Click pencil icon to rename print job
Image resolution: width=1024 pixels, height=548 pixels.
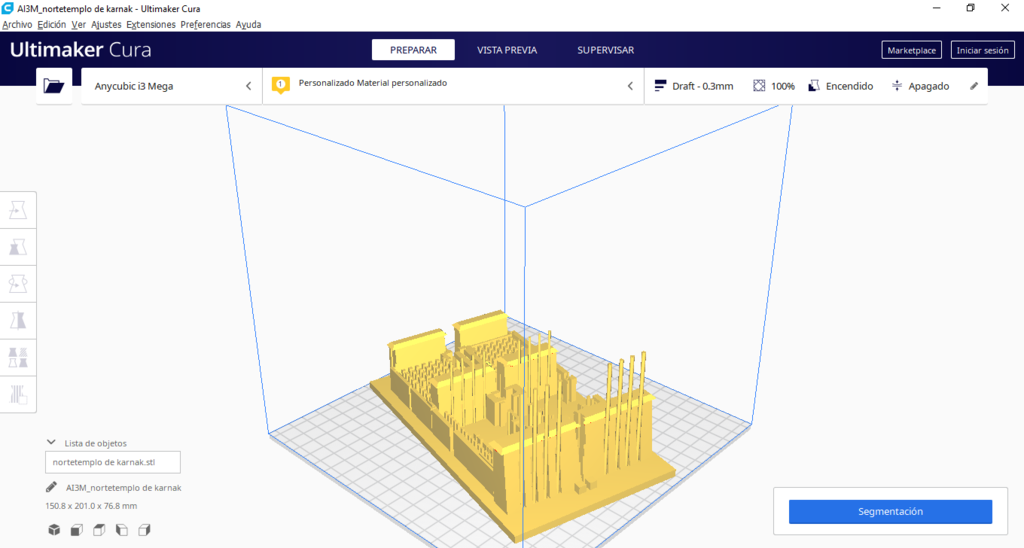51,487
